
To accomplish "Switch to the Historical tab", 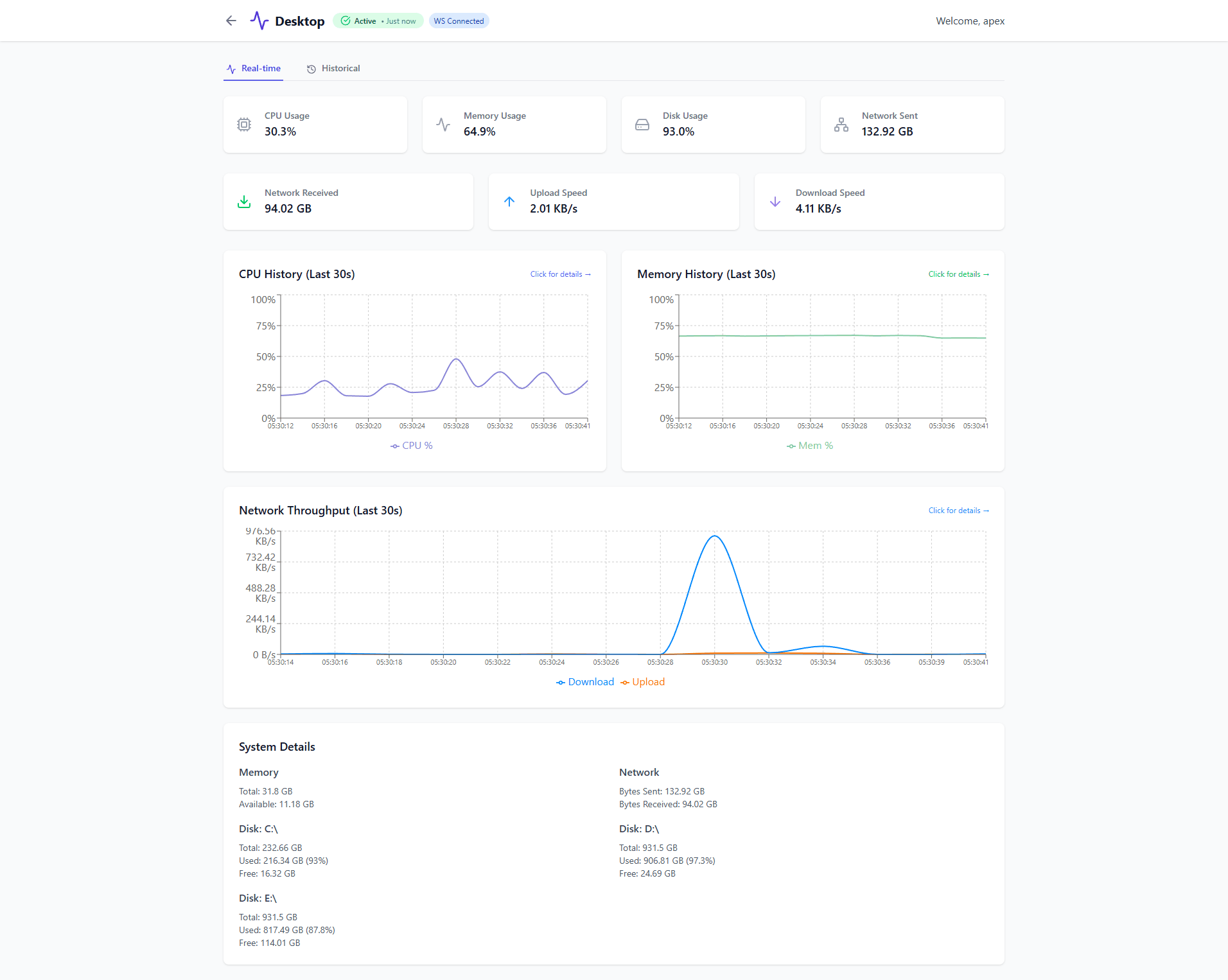I will tap(333, 68).
